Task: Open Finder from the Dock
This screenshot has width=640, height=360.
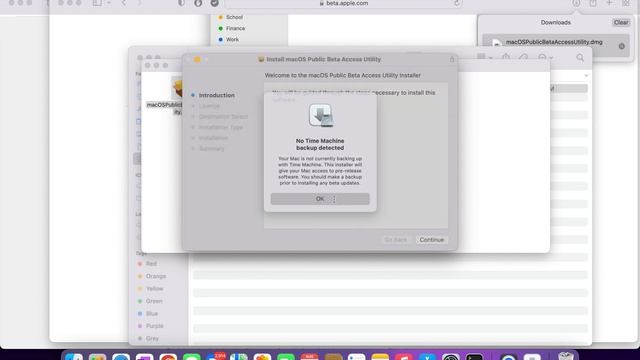Action: [x=74, y=357]
